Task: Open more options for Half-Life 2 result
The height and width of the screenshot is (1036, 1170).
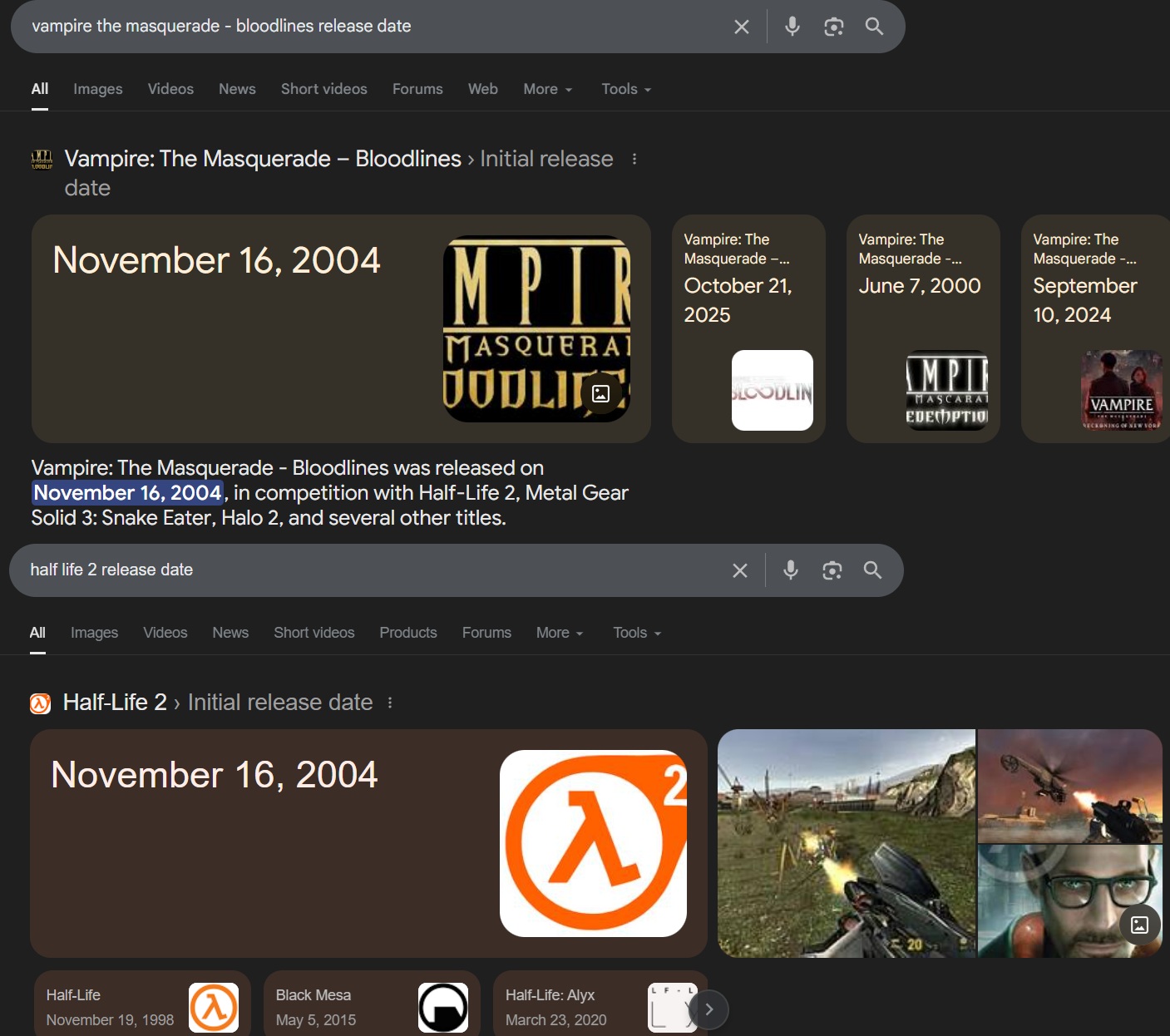Action: coord(390,703)
